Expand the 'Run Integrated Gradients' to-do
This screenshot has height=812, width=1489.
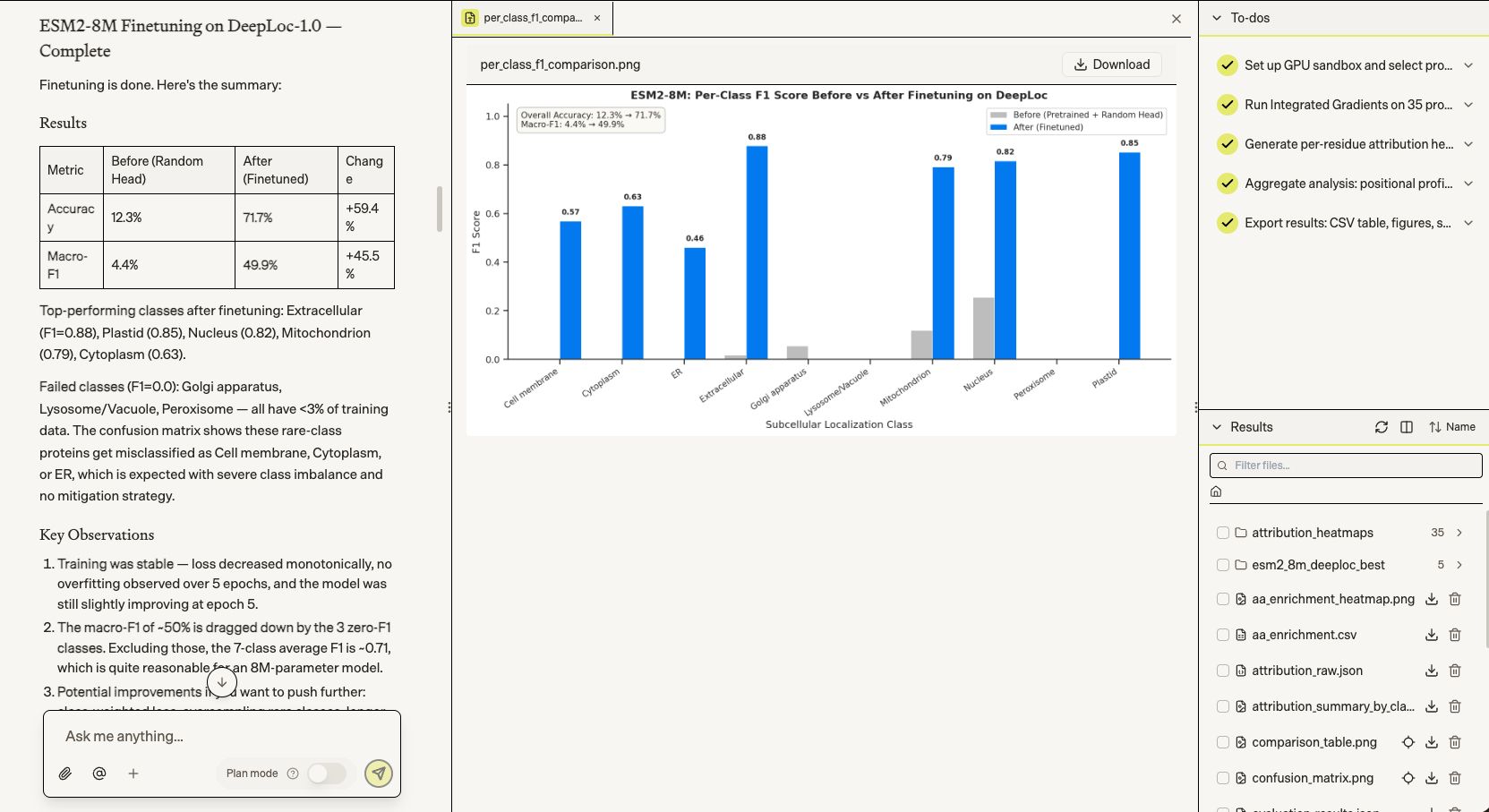1468,105
